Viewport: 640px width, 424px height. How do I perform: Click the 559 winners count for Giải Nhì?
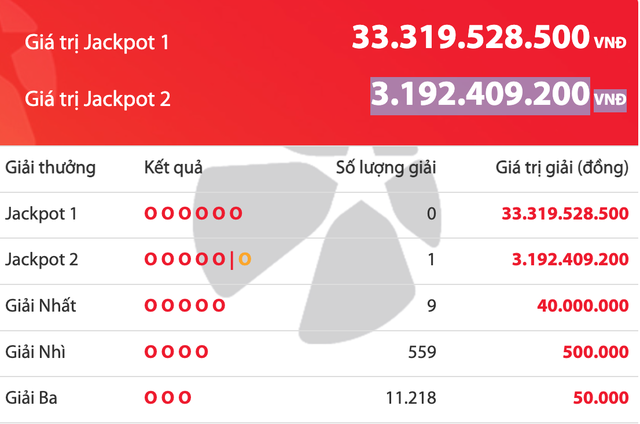tap(421, 352)
